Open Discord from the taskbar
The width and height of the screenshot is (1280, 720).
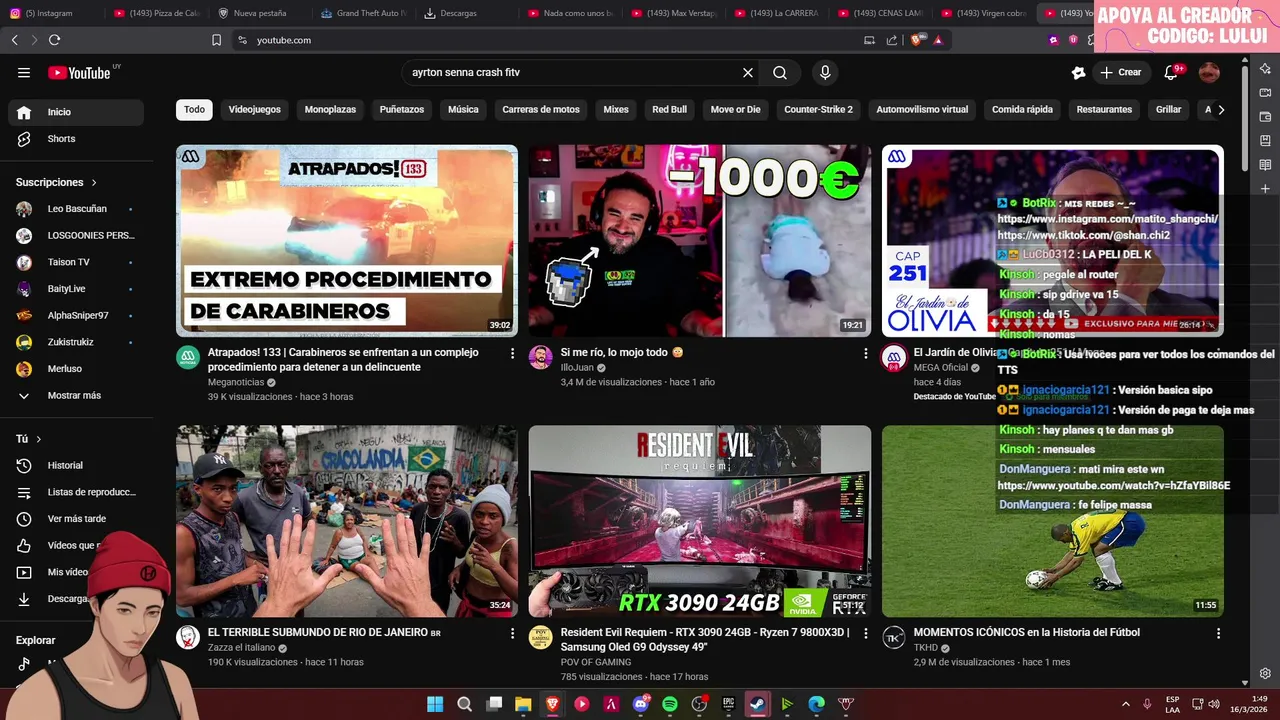tap(641, 704)
